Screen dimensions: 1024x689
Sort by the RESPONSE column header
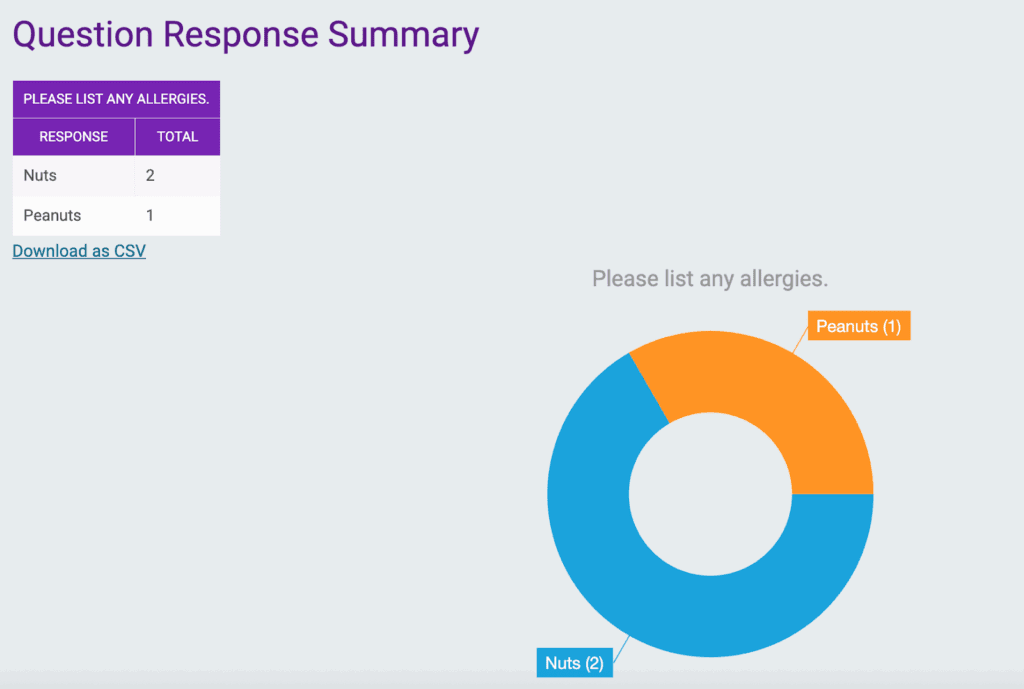point(73,136)
